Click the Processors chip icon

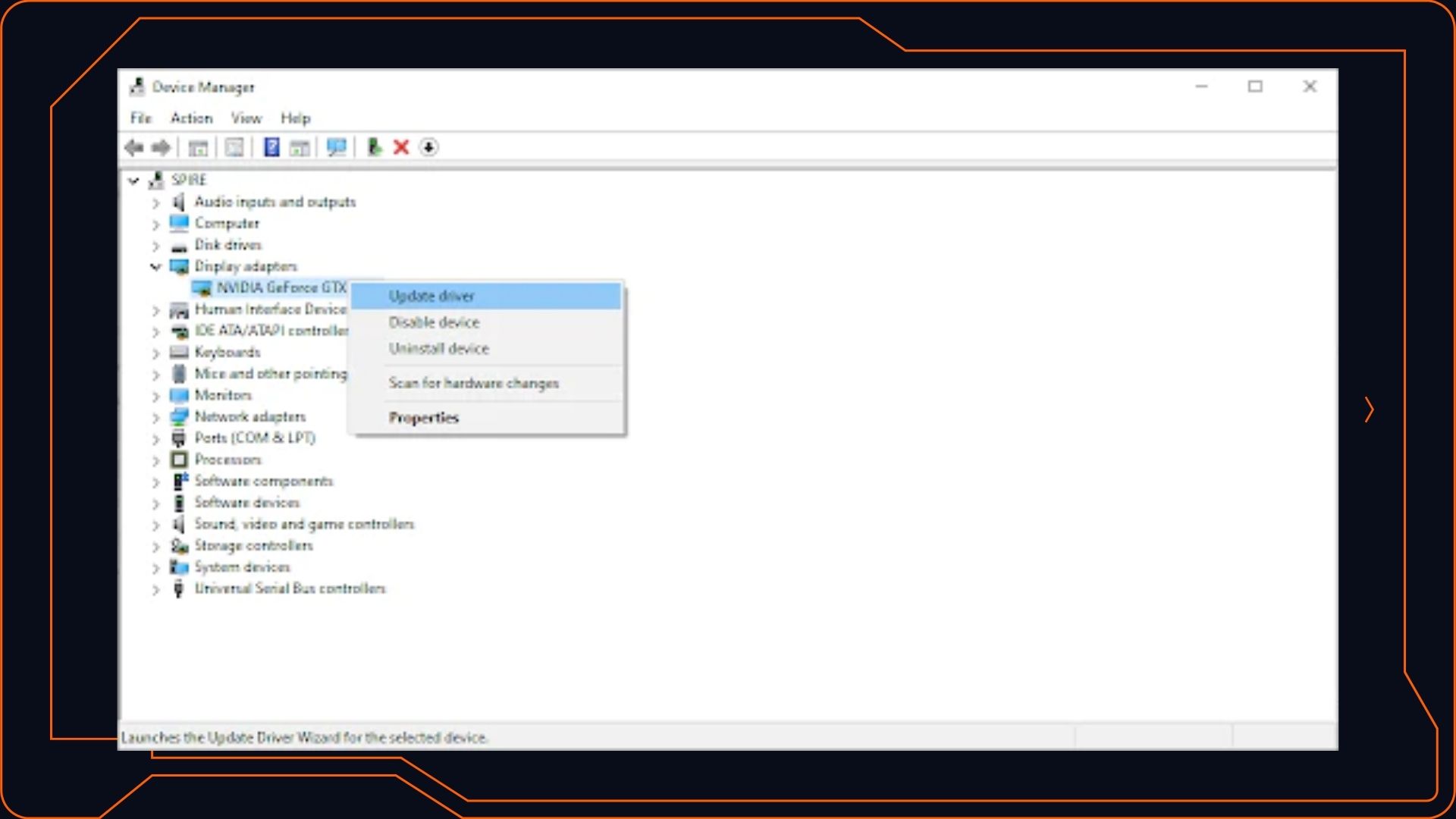click(x=179, y=460)
